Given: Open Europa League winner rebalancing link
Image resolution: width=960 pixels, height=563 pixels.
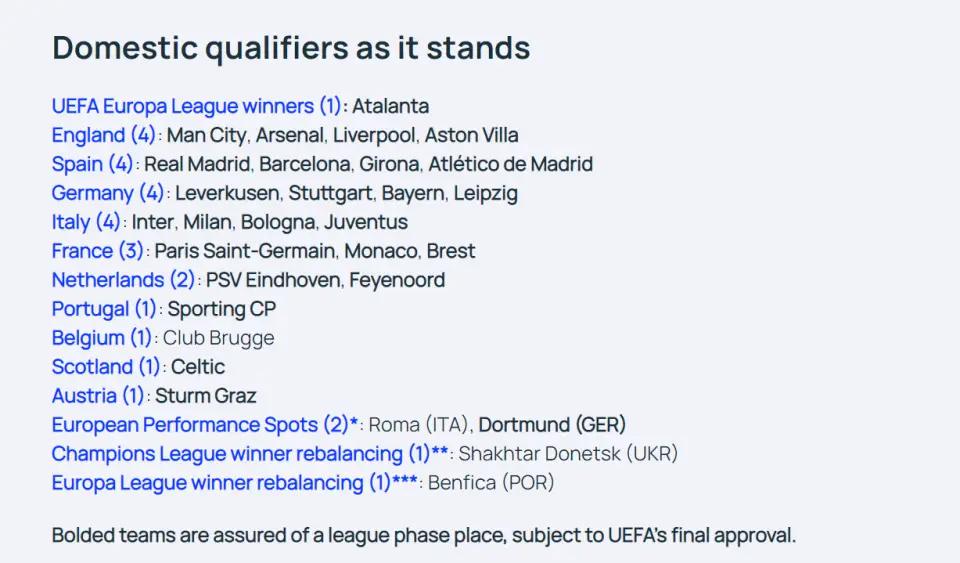Looking at the screenshot, I should (x=235, y=483).
